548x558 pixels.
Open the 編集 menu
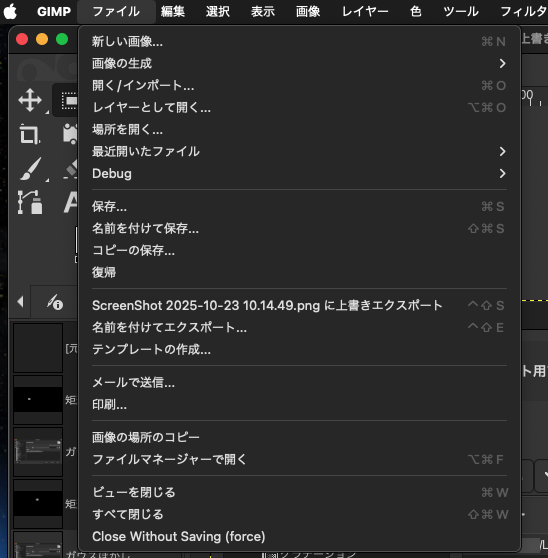coord(173,12)
